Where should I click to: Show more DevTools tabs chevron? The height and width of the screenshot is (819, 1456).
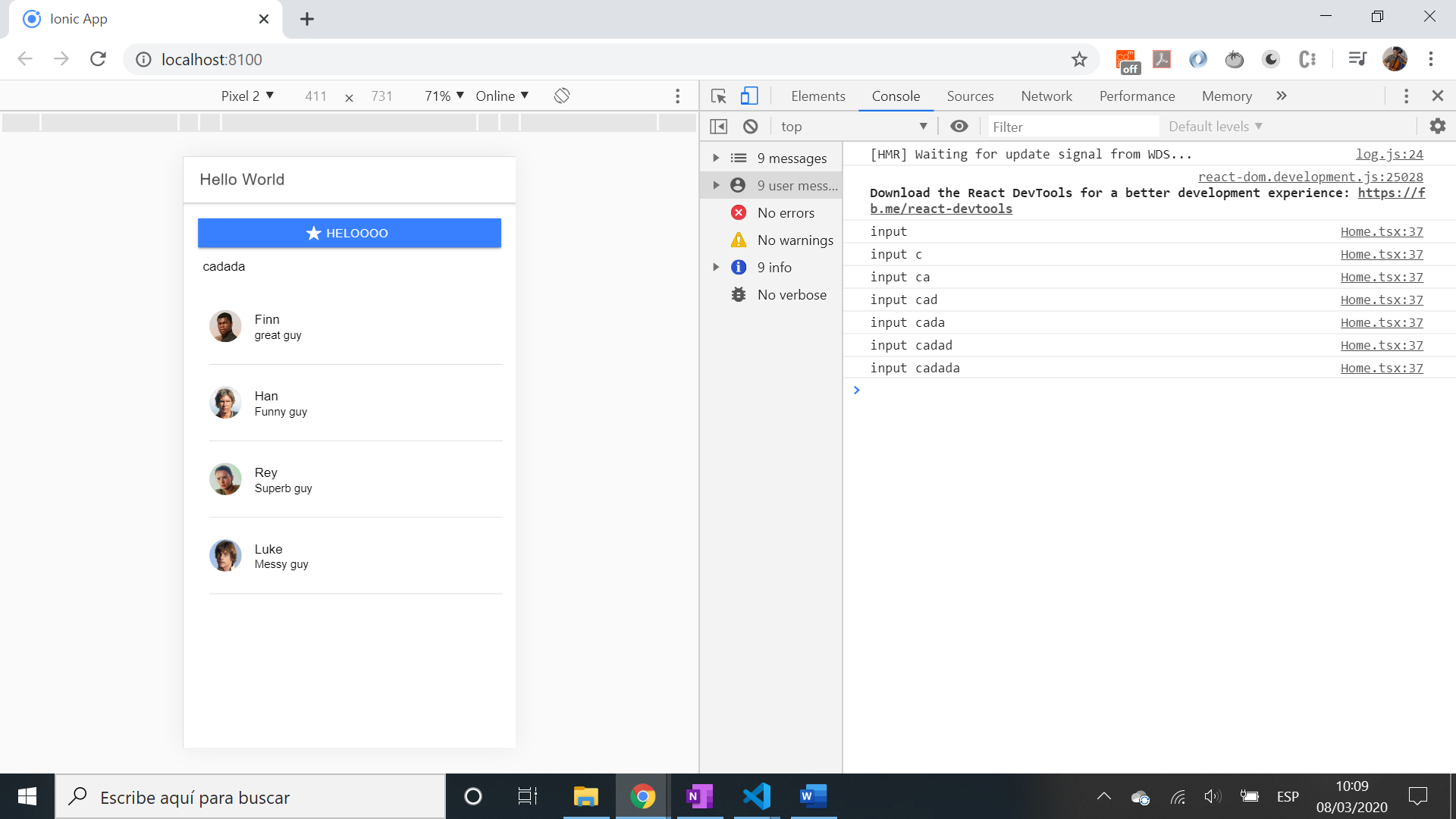tap(1282, 96)
